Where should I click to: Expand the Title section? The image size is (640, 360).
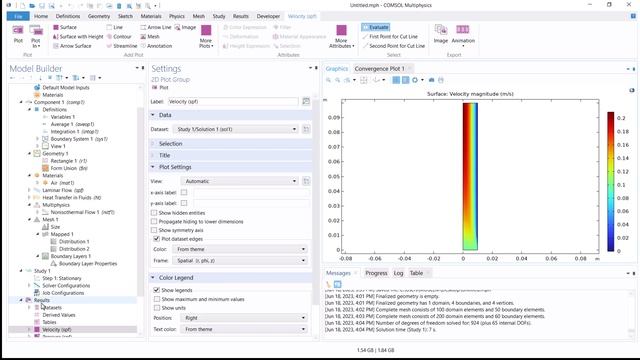point(231,155)
